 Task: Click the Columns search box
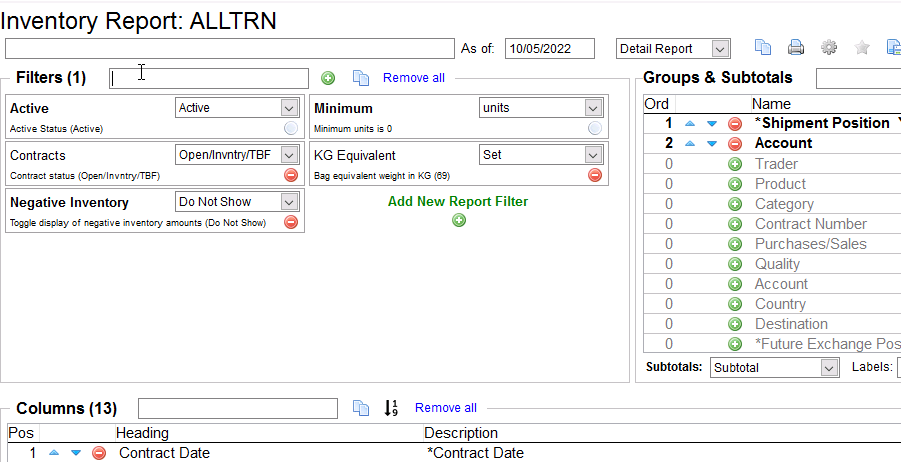click(238, 409)
